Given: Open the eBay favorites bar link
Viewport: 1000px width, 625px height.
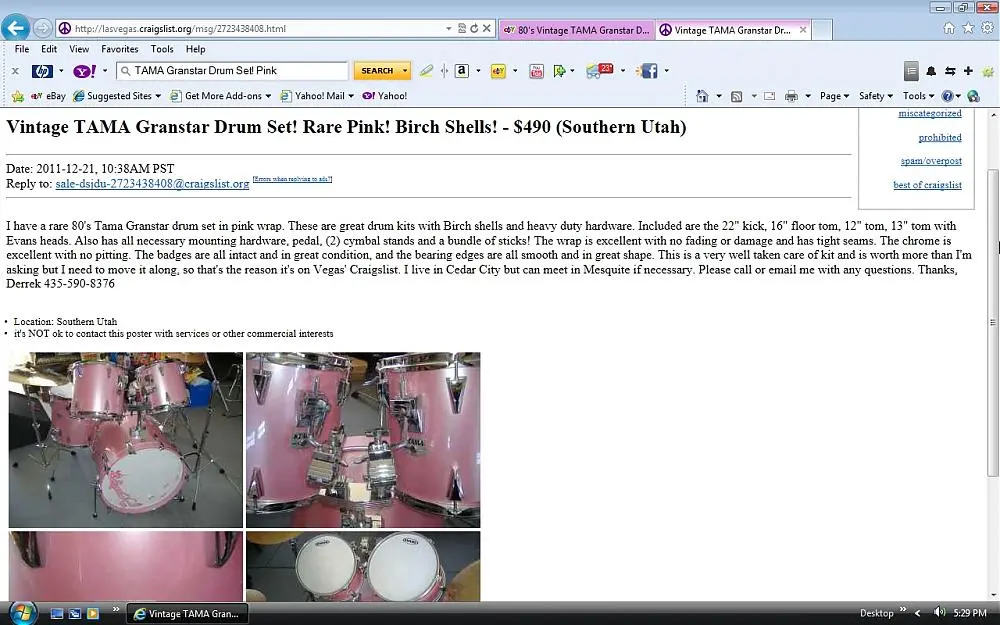Looking at the screenshot, I should [x=48, y=96].
